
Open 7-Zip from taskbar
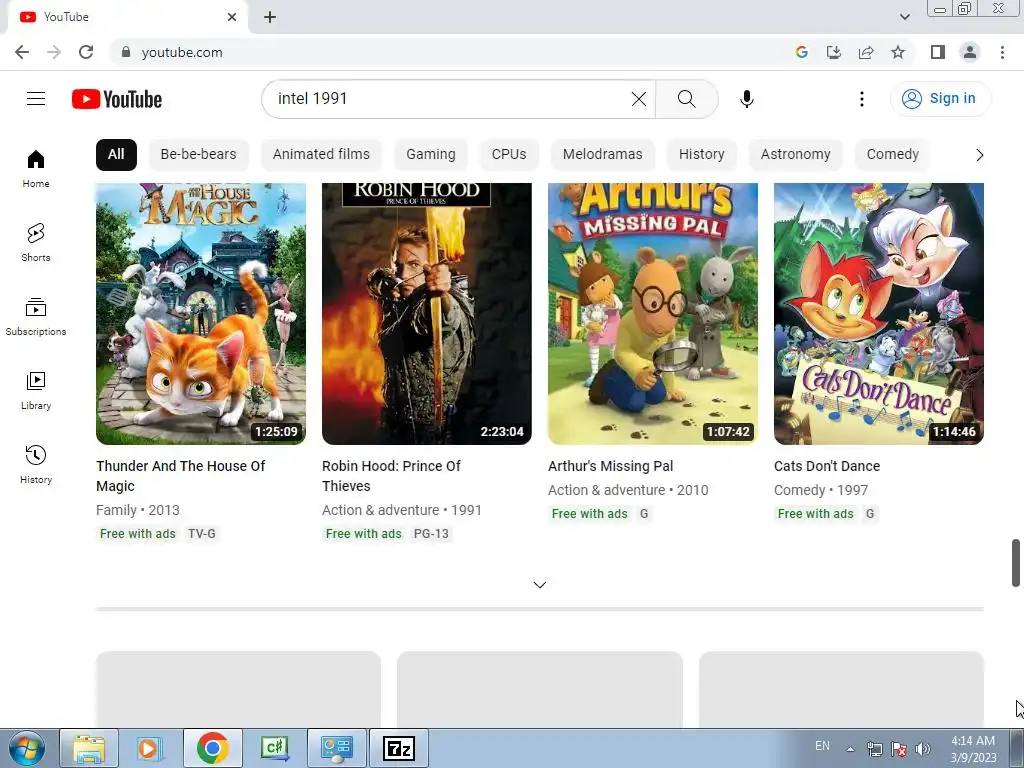point(399,748)
